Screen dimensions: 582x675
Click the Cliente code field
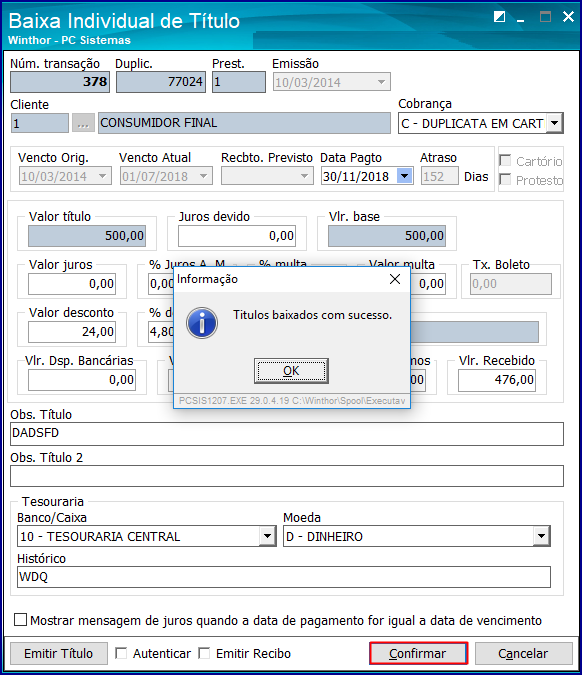click(40, 123)
